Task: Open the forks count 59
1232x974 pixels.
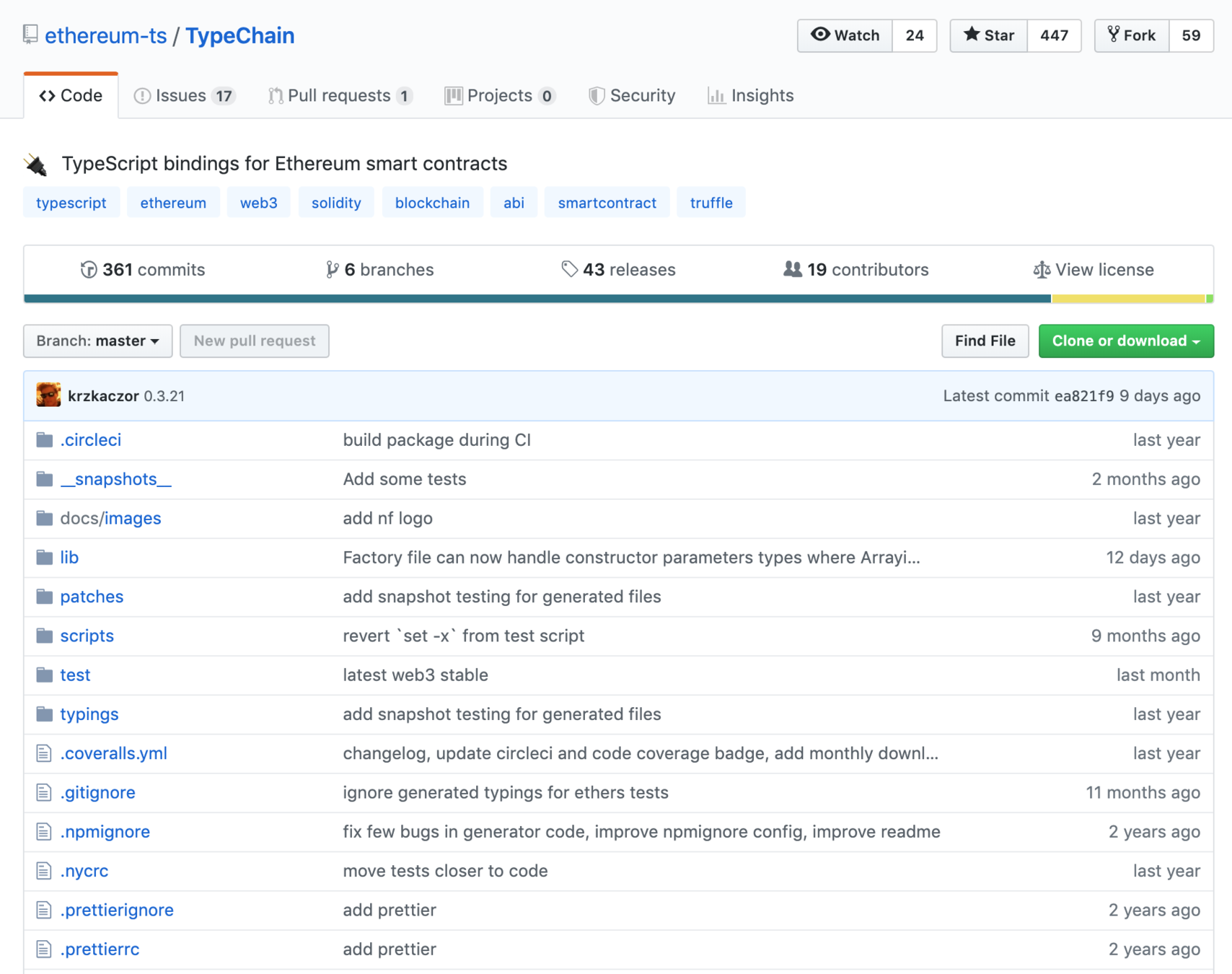Action: pyautogui.click(x=1191, y=35)
